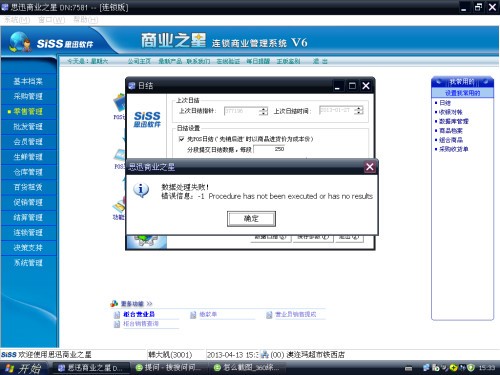
Task: Open 营业员销售提成 link
Action: 295,314
